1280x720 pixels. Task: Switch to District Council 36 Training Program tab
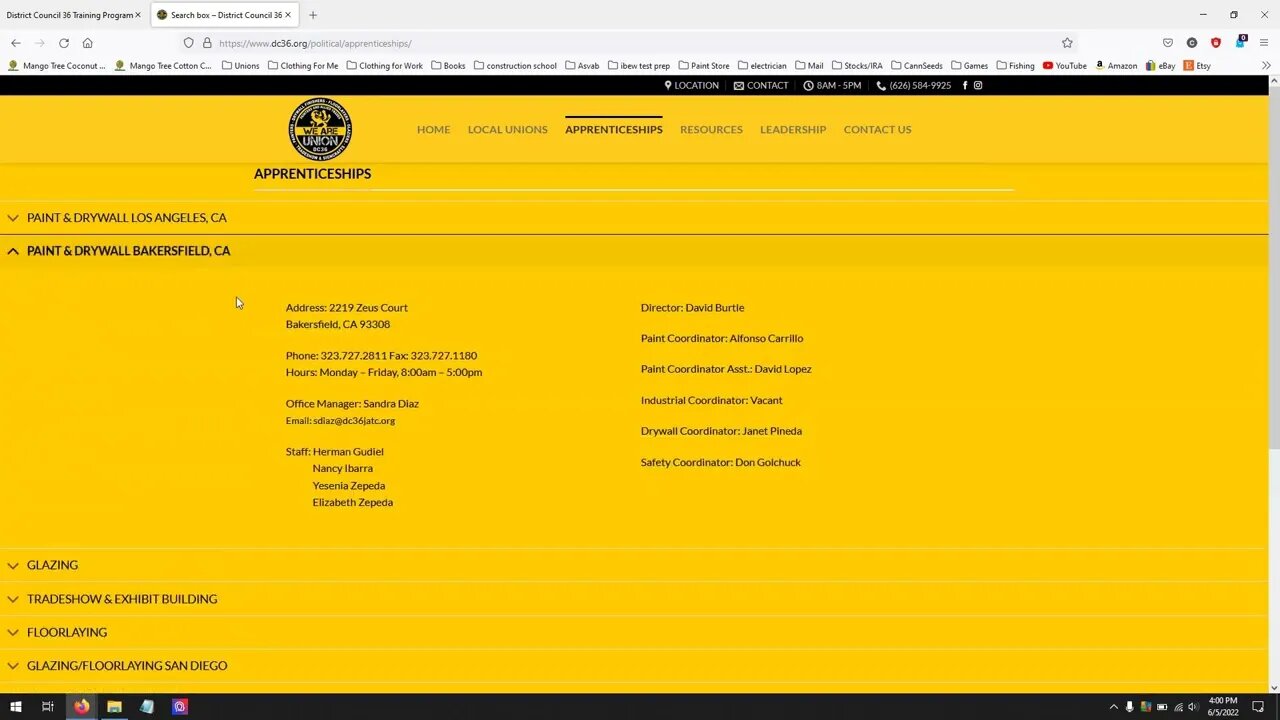68,15
